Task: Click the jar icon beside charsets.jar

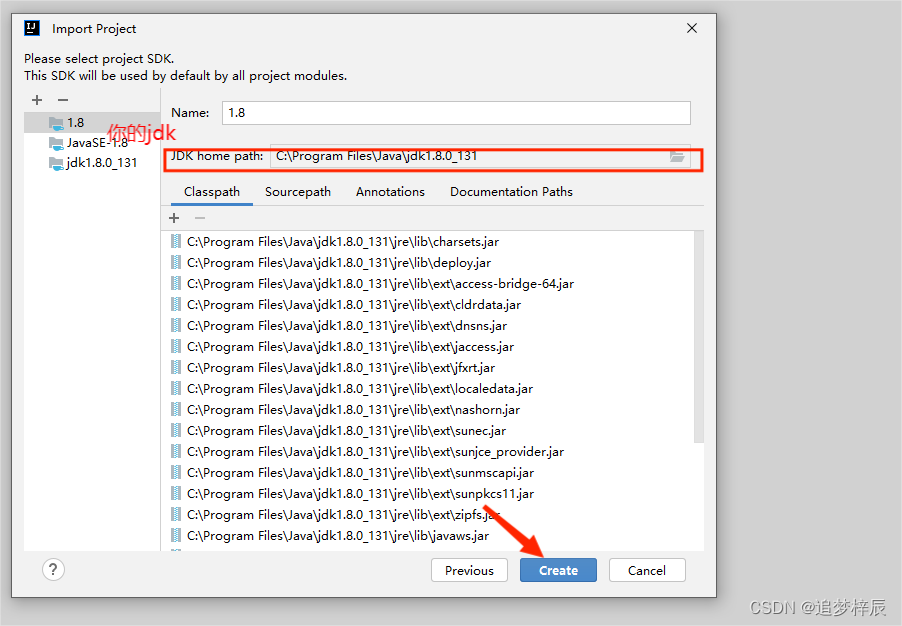Action: click(176, 241)
